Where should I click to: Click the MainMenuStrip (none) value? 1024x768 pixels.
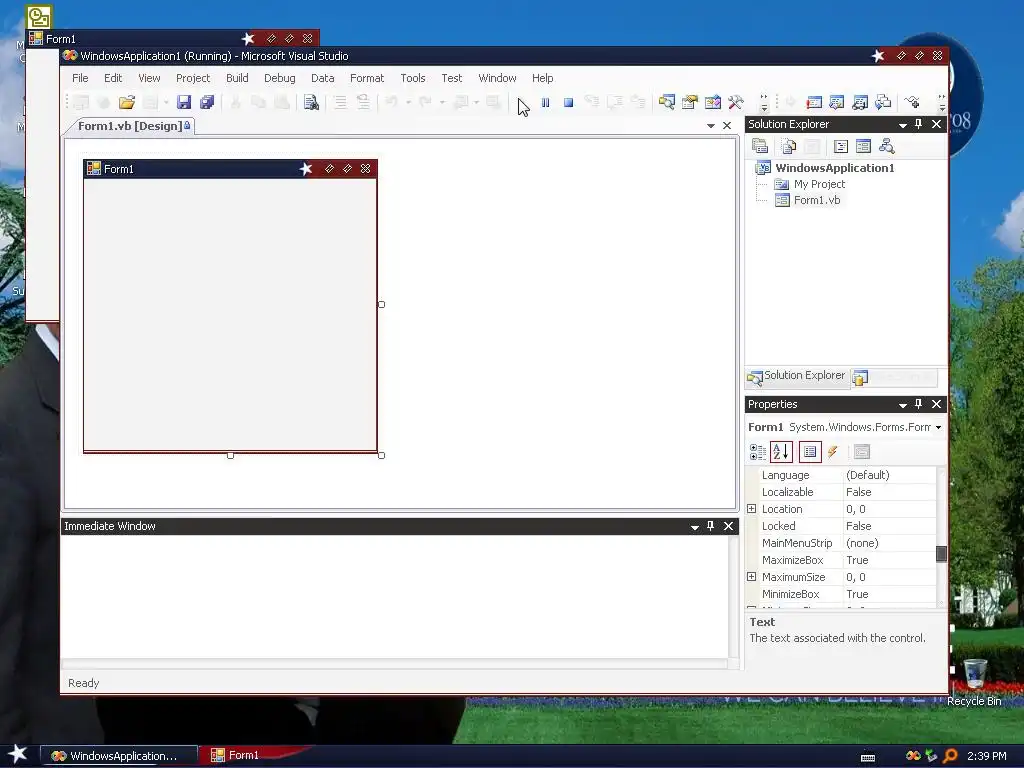(862, 543)
